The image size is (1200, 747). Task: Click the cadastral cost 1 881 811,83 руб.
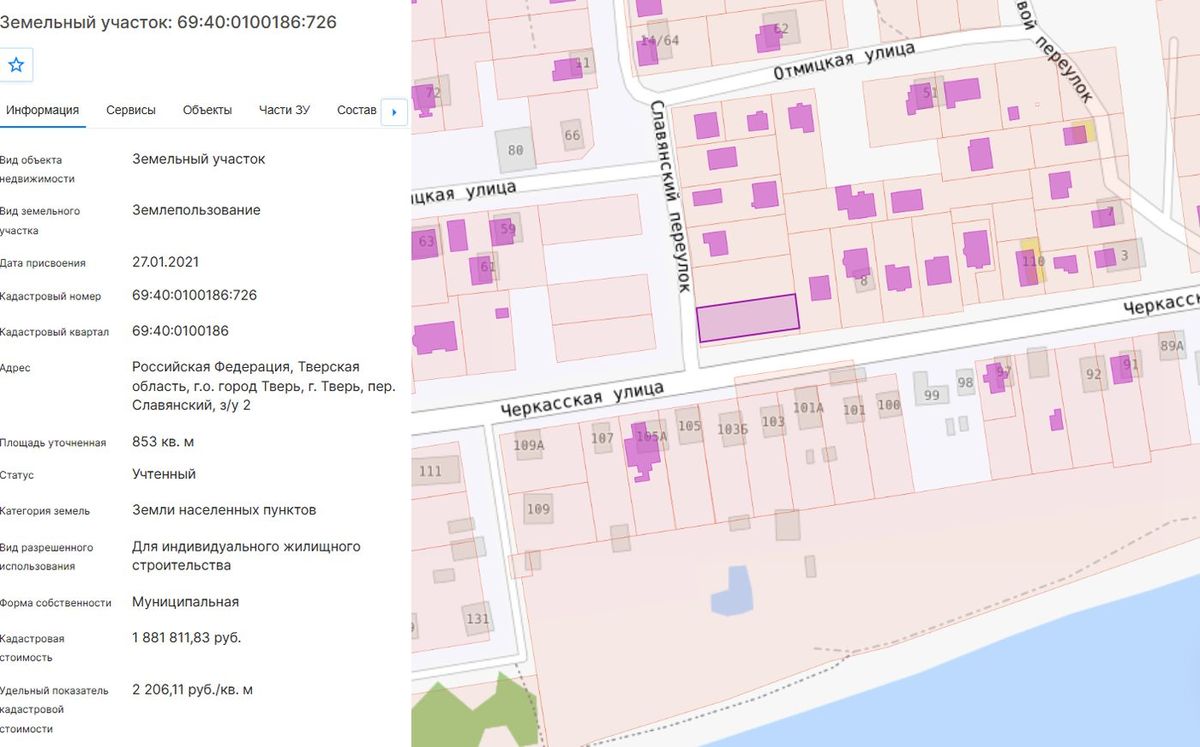tap(186, 637)
